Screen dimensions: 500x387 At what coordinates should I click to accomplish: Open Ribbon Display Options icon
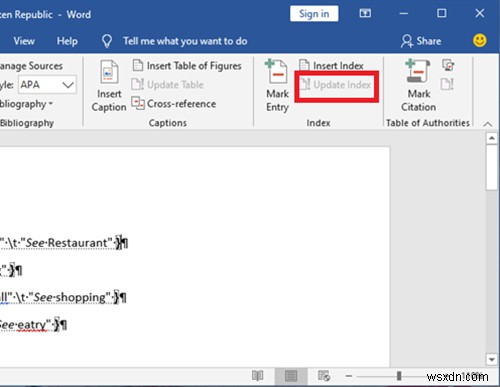(365, 13)
